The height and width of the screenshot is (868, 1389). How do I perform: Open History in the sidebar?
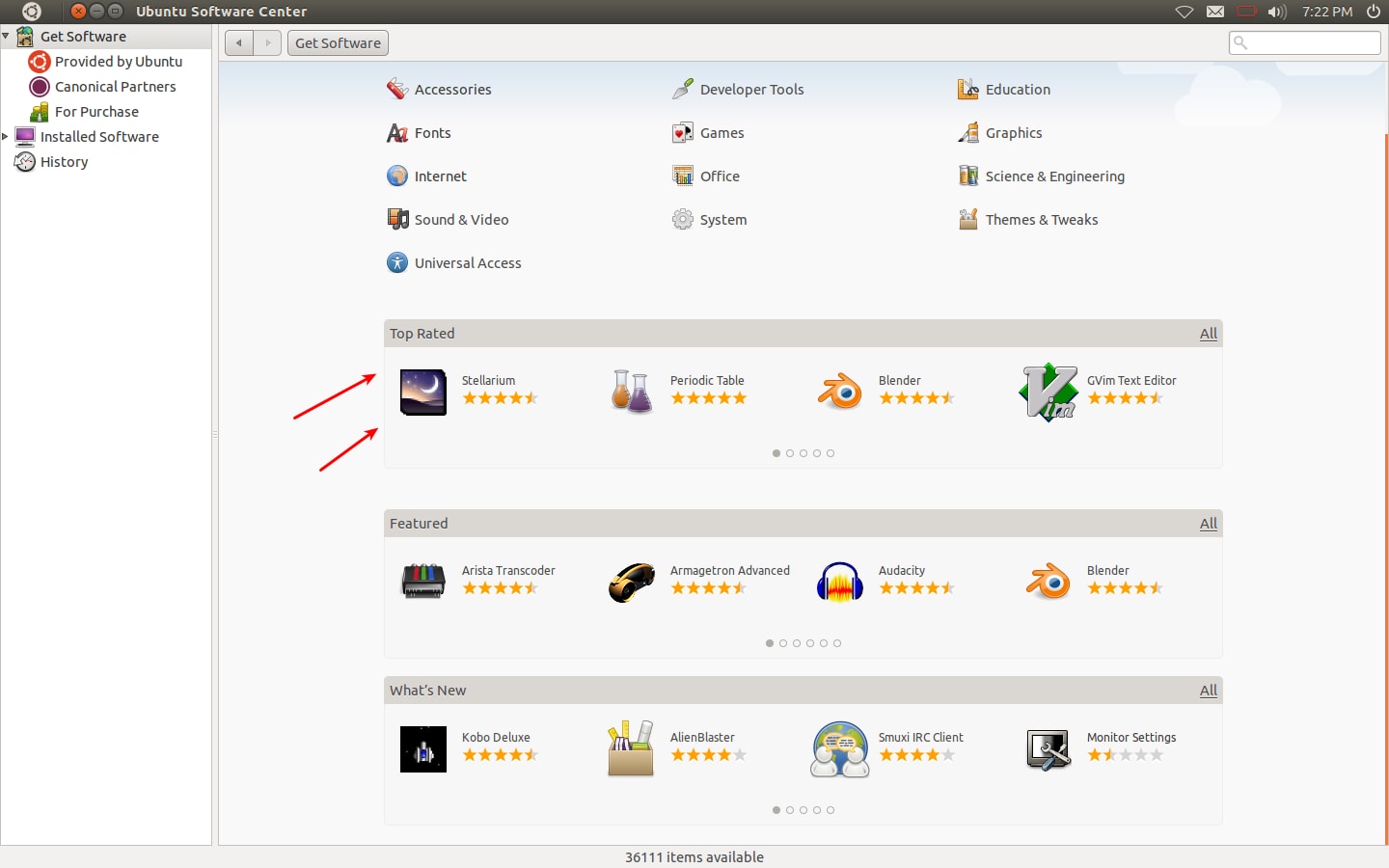click(65, 161)
